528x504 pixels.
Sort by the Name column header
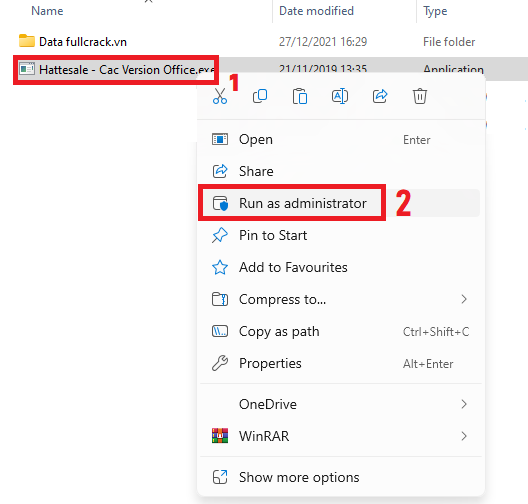click(x=47, y=11)
